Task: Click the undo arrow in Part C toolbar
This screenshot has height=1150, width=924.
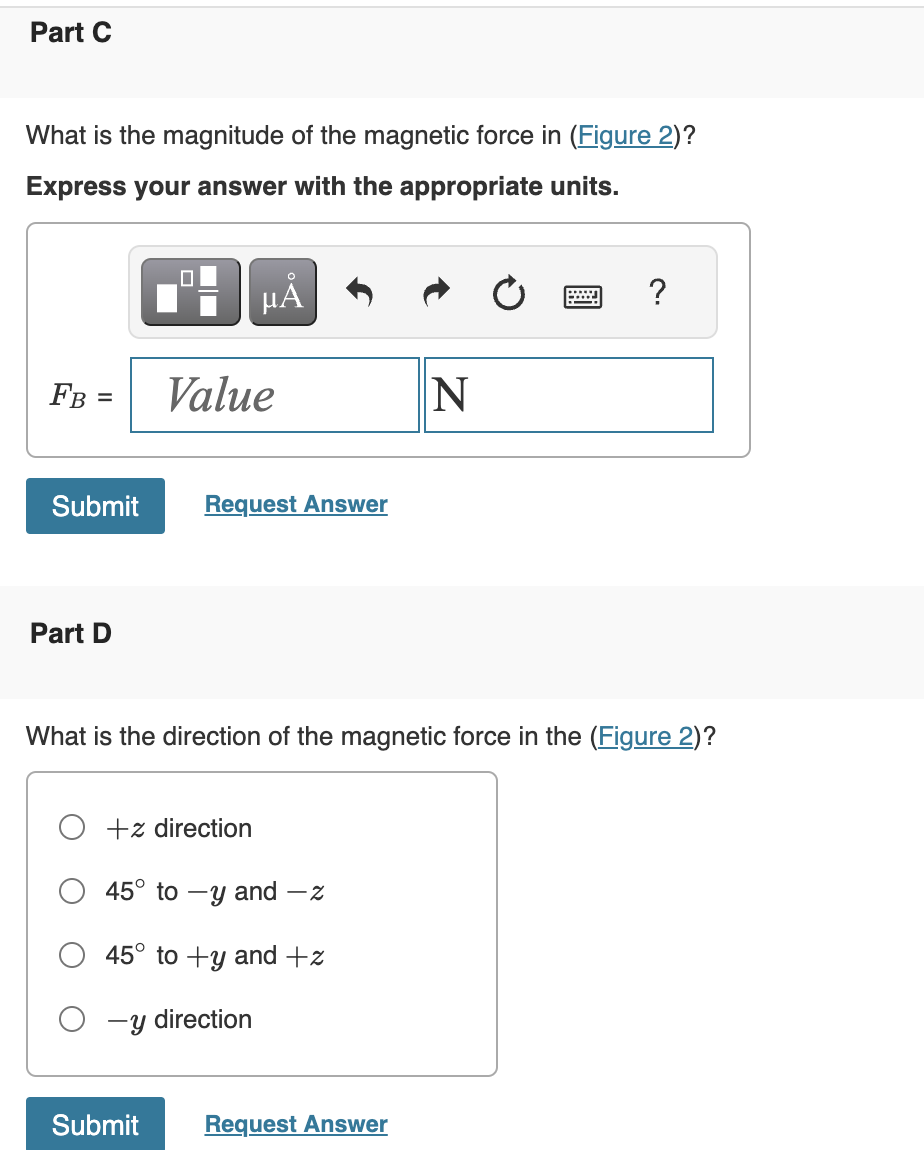Action: (360, 291)
